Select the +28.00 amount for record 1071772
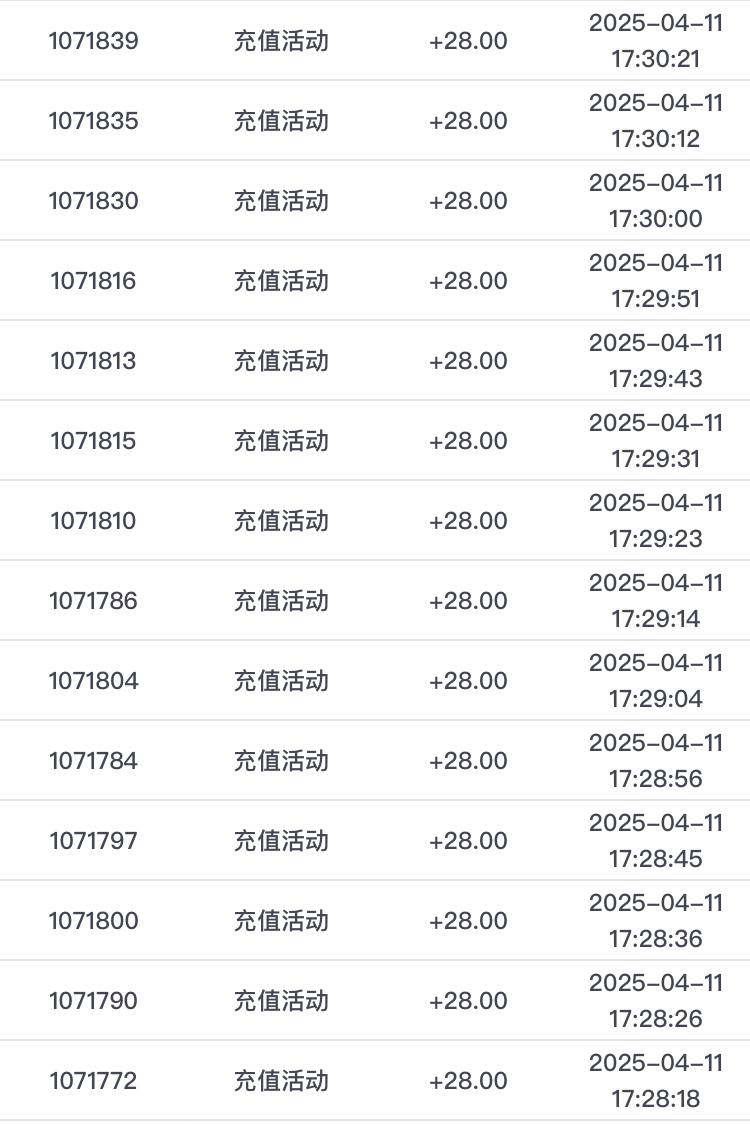The width and height of the screenshot is (750, 1124). tap(468, 1081)
